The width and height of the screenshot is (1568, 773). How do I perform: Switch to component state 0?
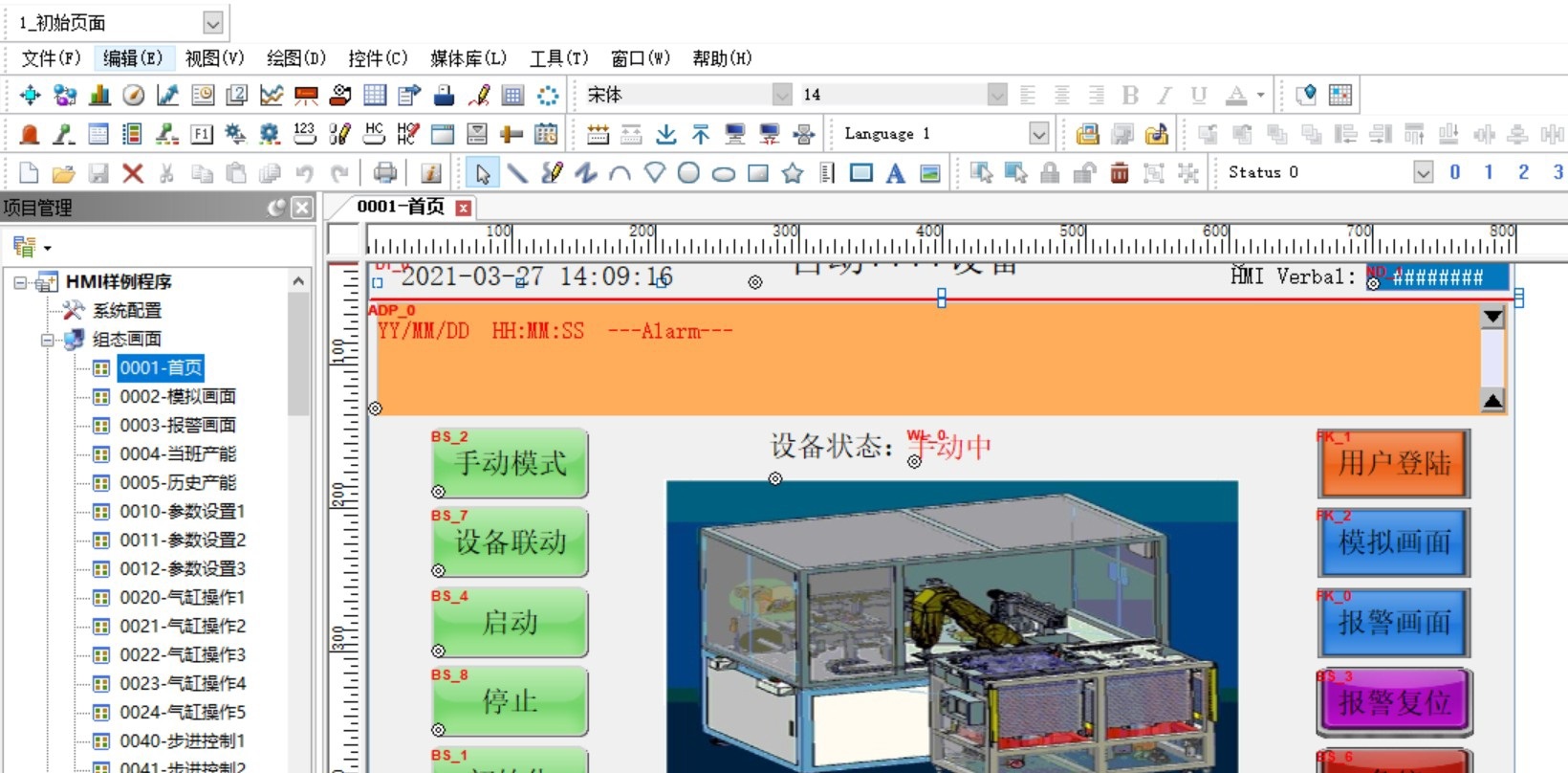click(1455, 172)
